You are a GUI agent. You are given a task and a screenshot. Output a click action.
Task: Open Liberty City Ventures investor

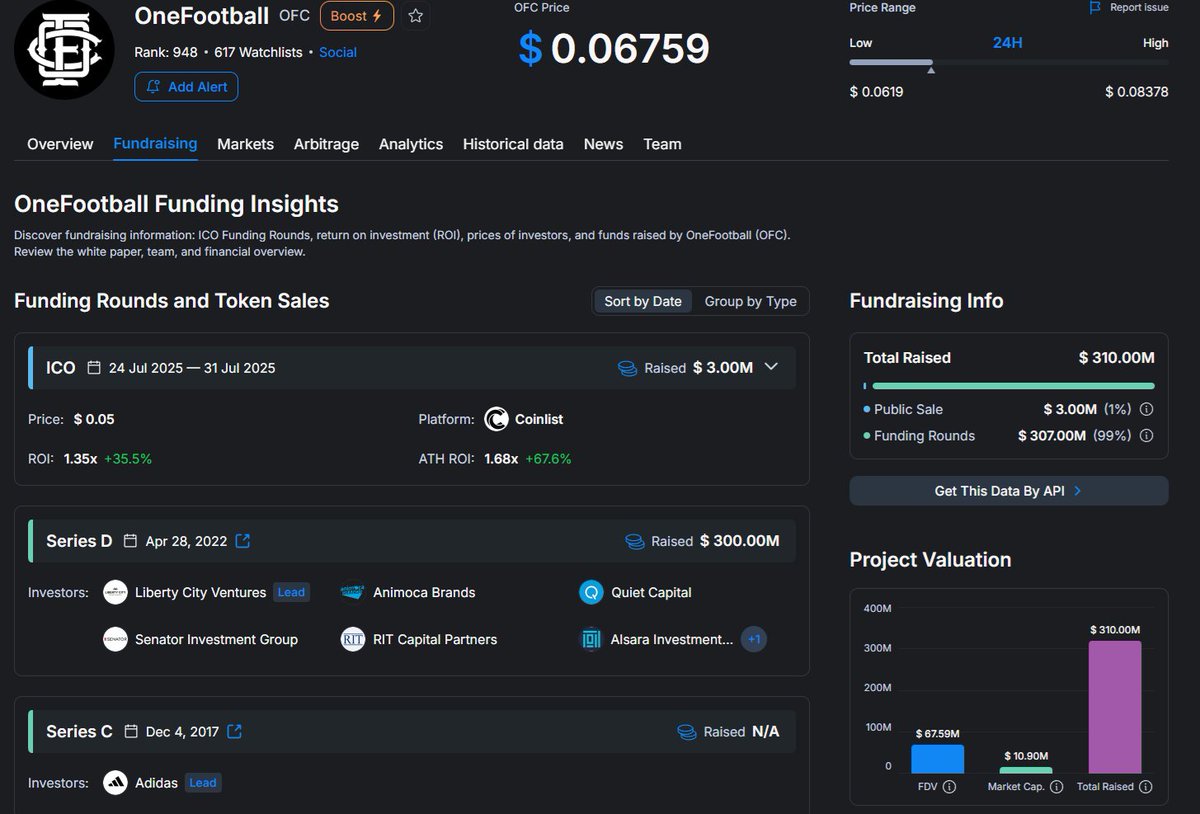[x=200, y=592]
